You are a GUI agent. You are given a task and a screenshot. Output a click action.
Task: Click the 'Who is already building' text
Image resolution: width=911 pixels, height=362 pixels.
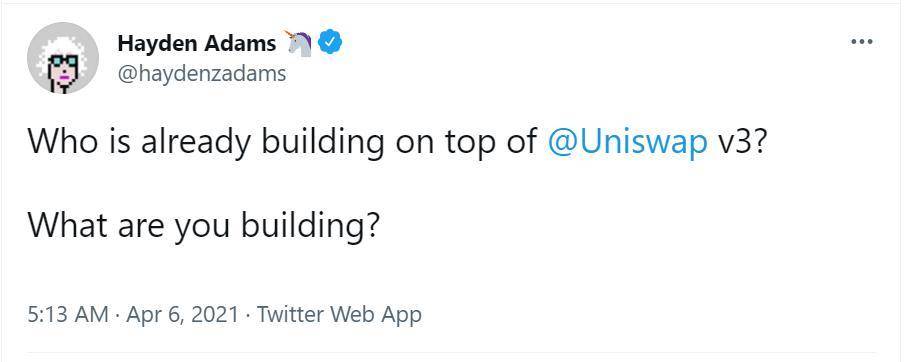pos(206,142)
